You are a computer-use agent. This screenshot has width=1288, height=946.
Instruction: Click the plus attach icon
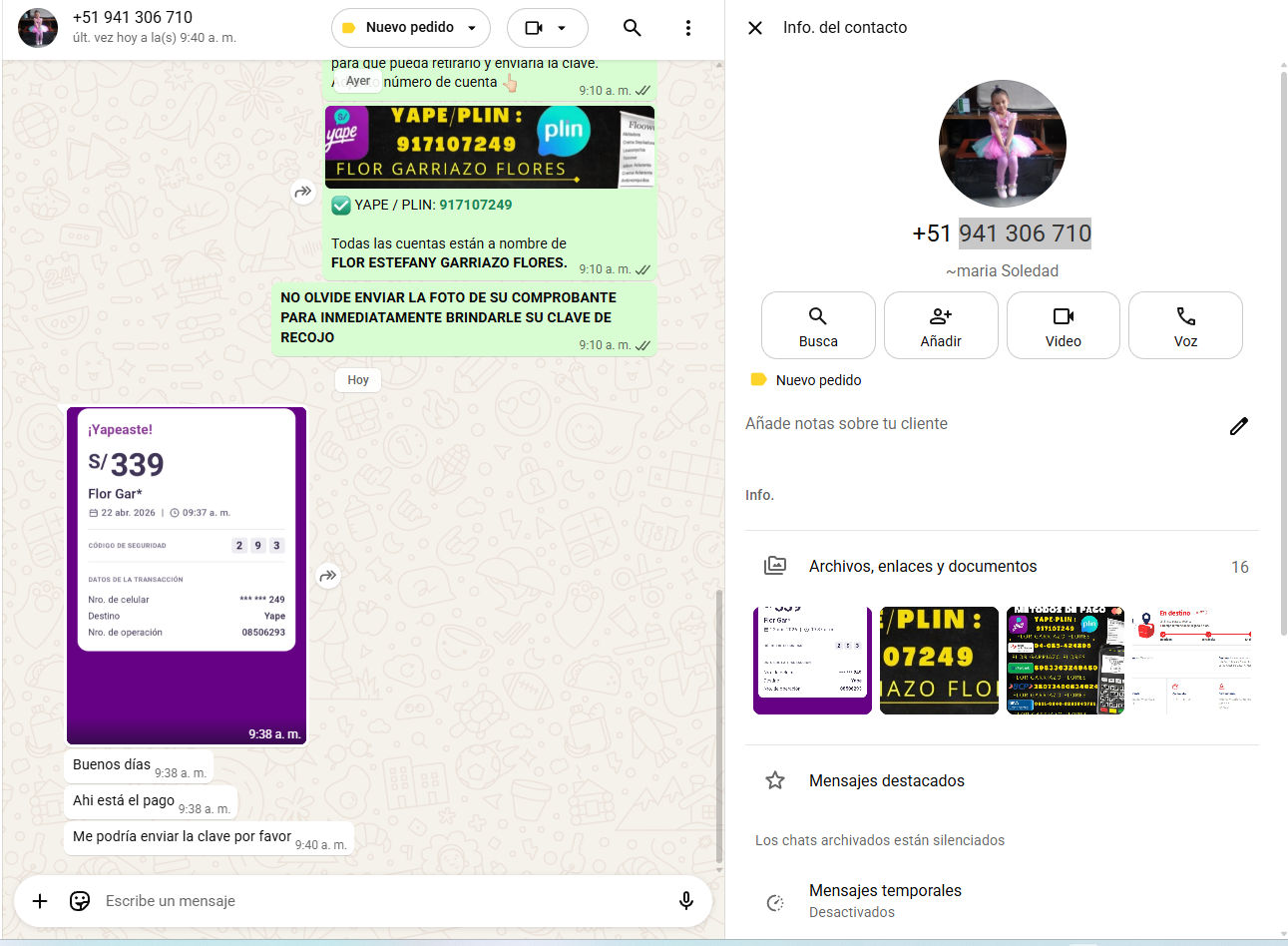(x=40, y=901)
